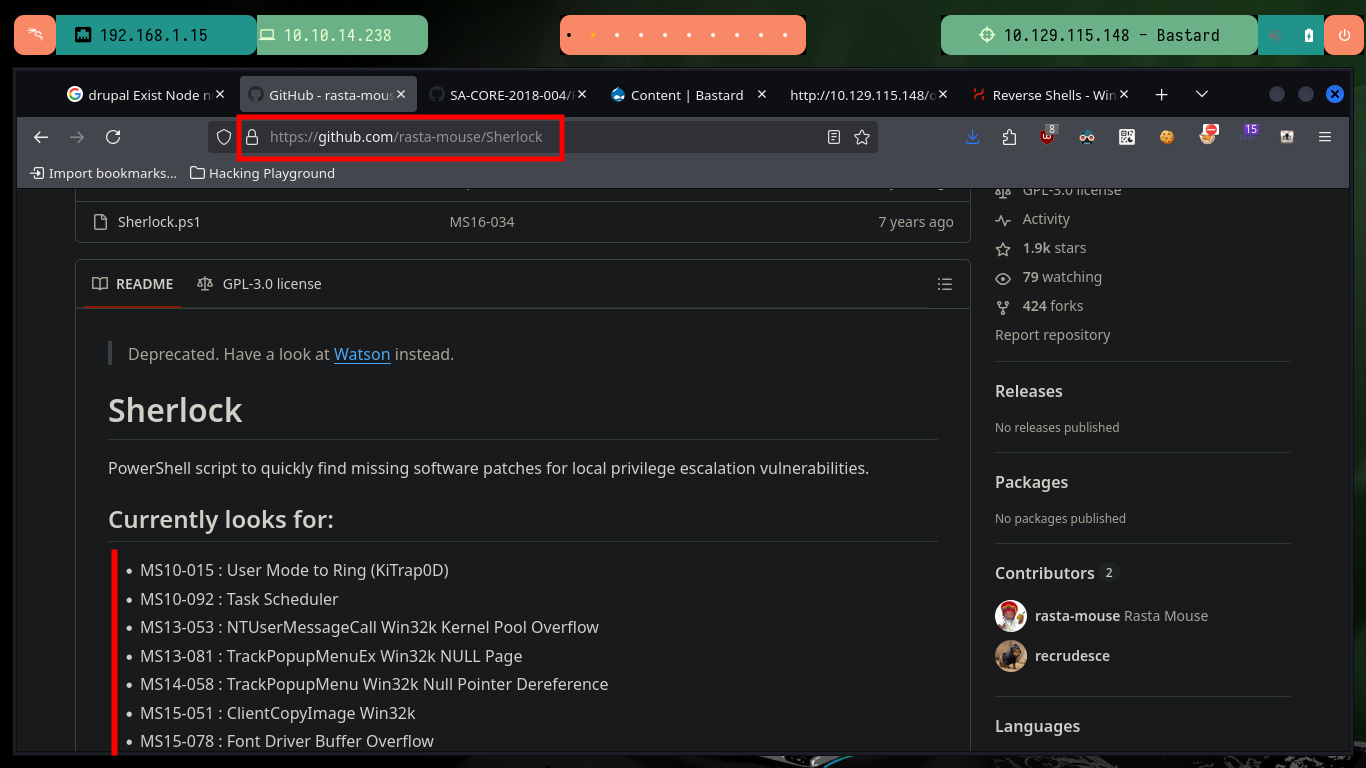Click the rightmost extension before the menu
This screenshot has width=1366, height=768.
pyautogui.click(x=1287, y=137)
